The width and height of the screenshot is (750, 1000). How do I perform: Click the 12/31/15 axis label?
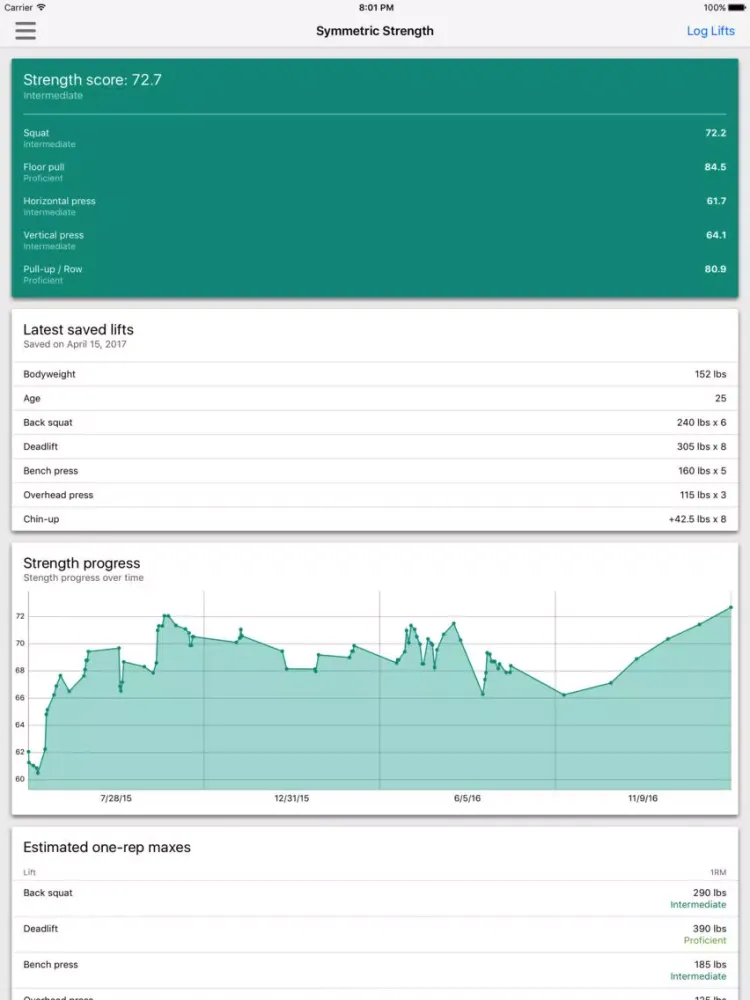point(291,798)
